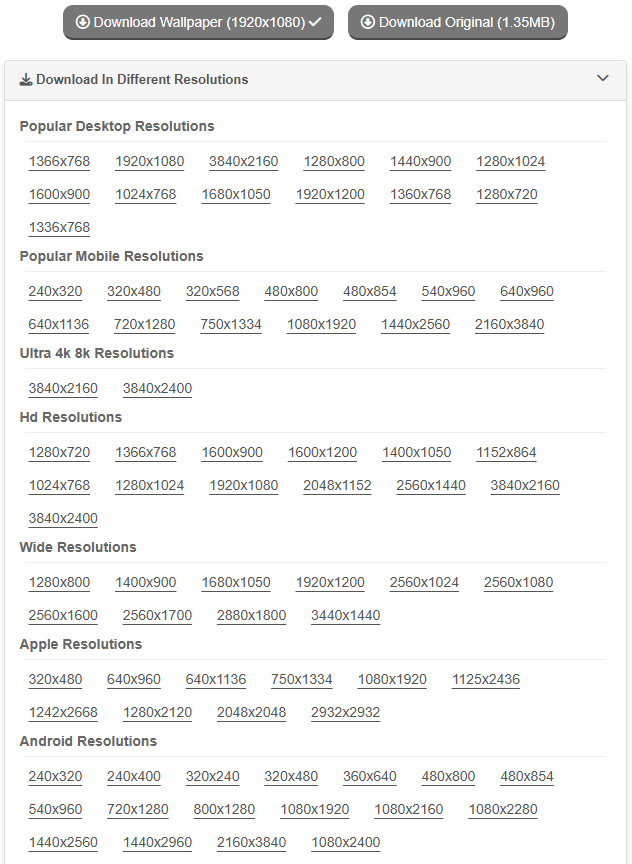Click the download icon beside 'Download In Different Resolutions'
Screen dimensions: 632x864
pos(26,80)
